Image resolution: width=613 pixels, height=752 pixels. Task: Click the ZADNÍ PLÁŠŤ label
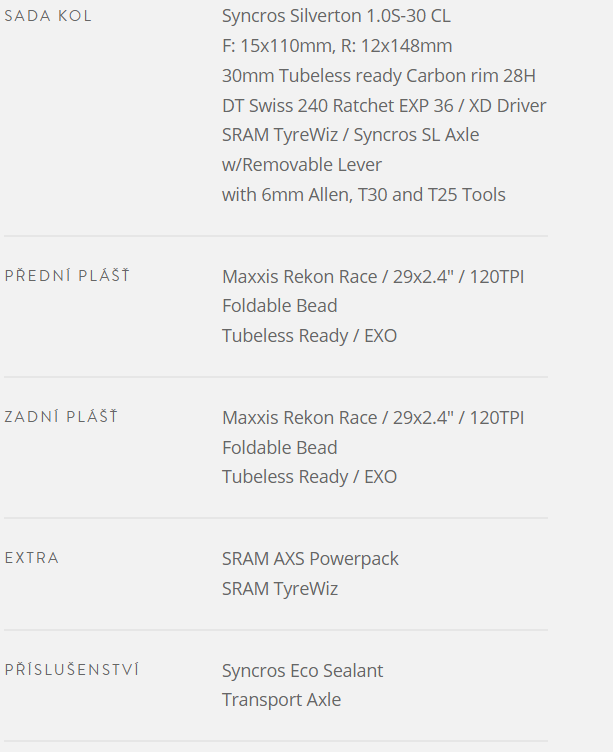tap(61, 416)
